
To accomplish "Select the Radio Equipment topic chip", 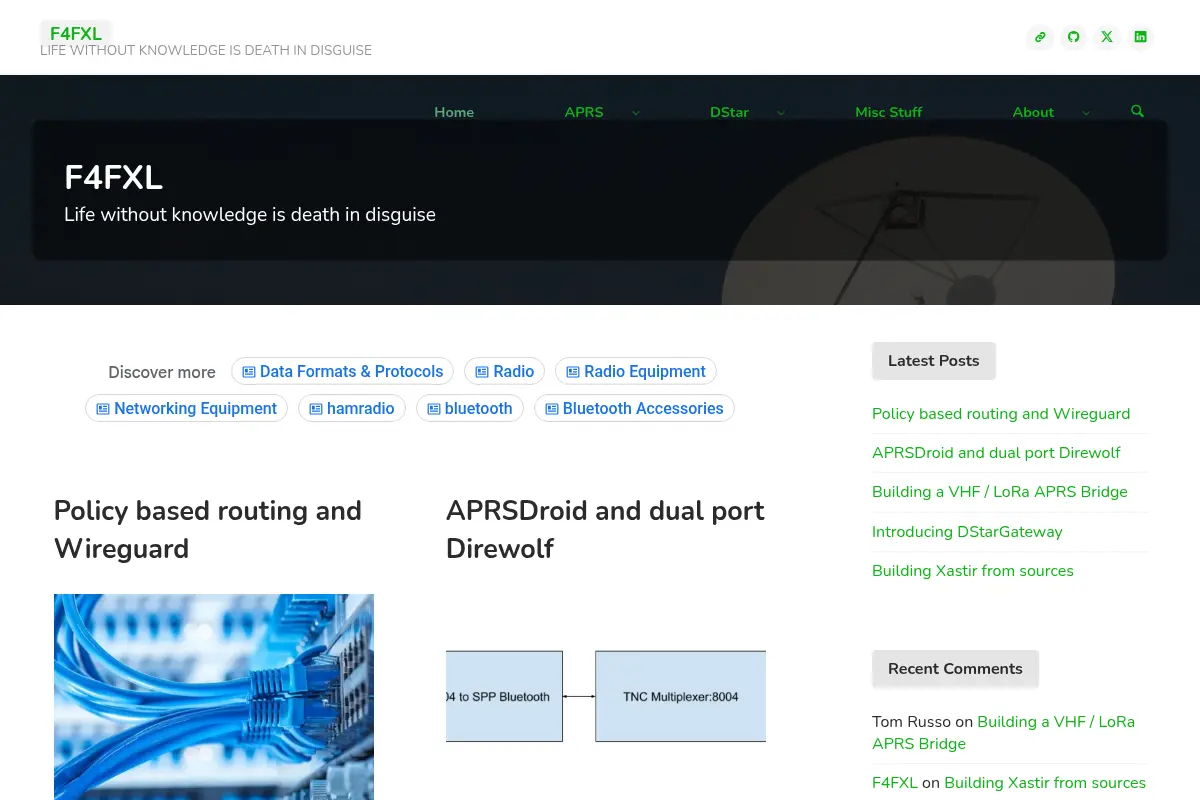I will 636,371.
